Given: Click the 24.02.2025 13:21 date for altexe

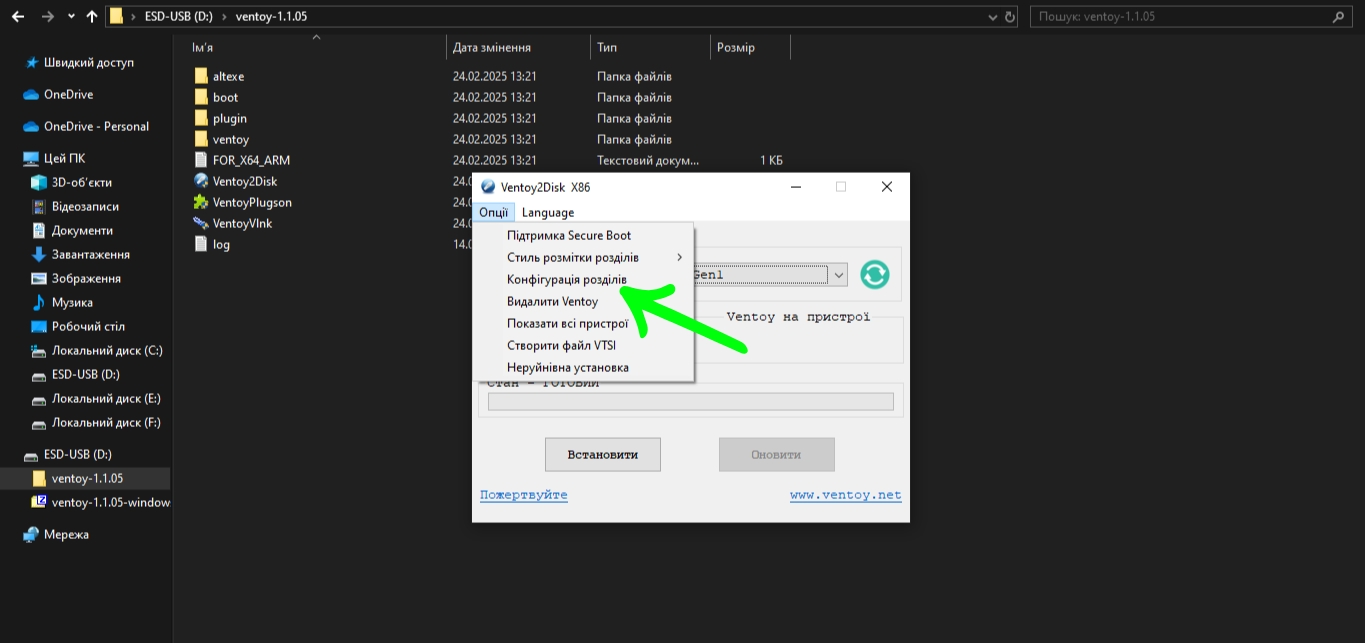Looking at the screenshot, I should 495,76.
